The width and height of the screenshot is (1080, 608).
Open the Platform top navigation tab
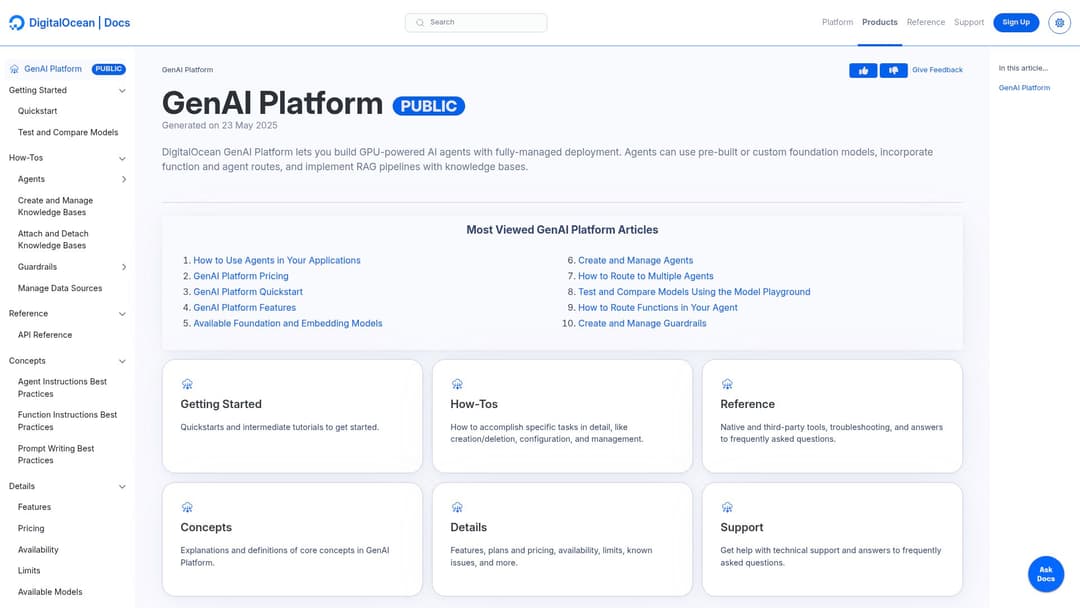coord(837,22)
